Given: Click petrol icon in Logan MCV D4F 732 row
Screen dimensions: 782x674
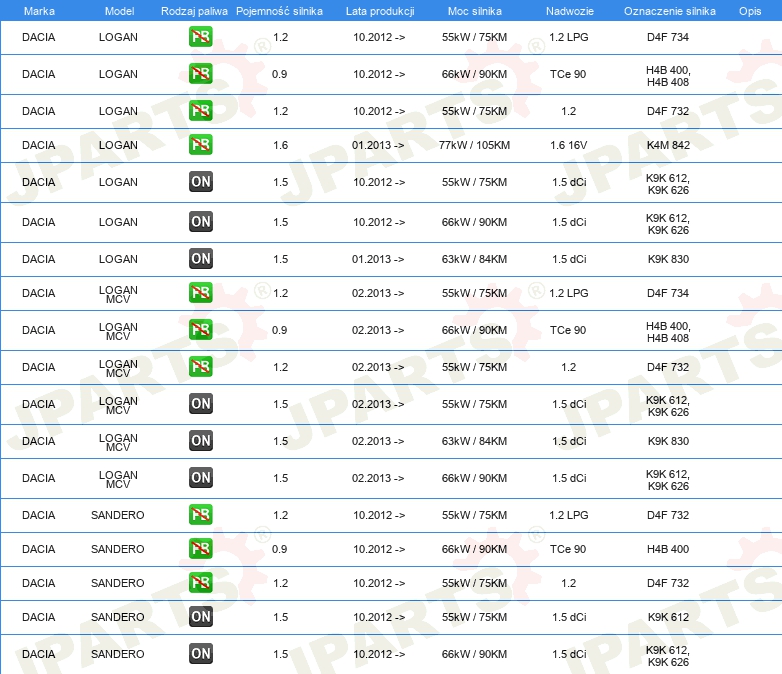Looking at the screenshot, I should [200, 367].
